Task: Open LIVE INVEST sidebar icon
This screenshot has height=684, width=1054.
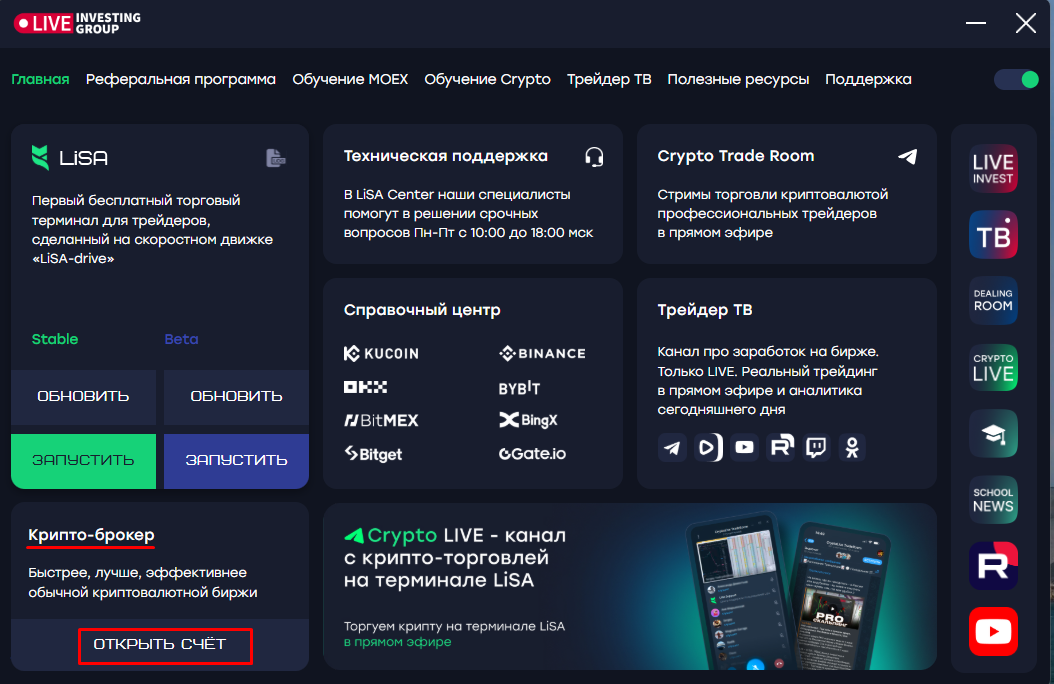Action: coord(993,169)
